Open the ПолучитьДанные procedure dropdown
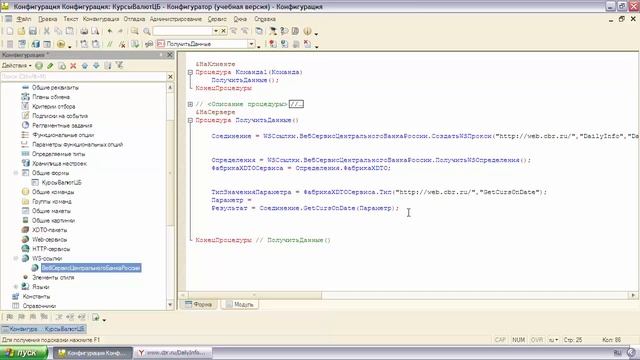Screen dimensions: 640x360 click(x=251, y=44)
